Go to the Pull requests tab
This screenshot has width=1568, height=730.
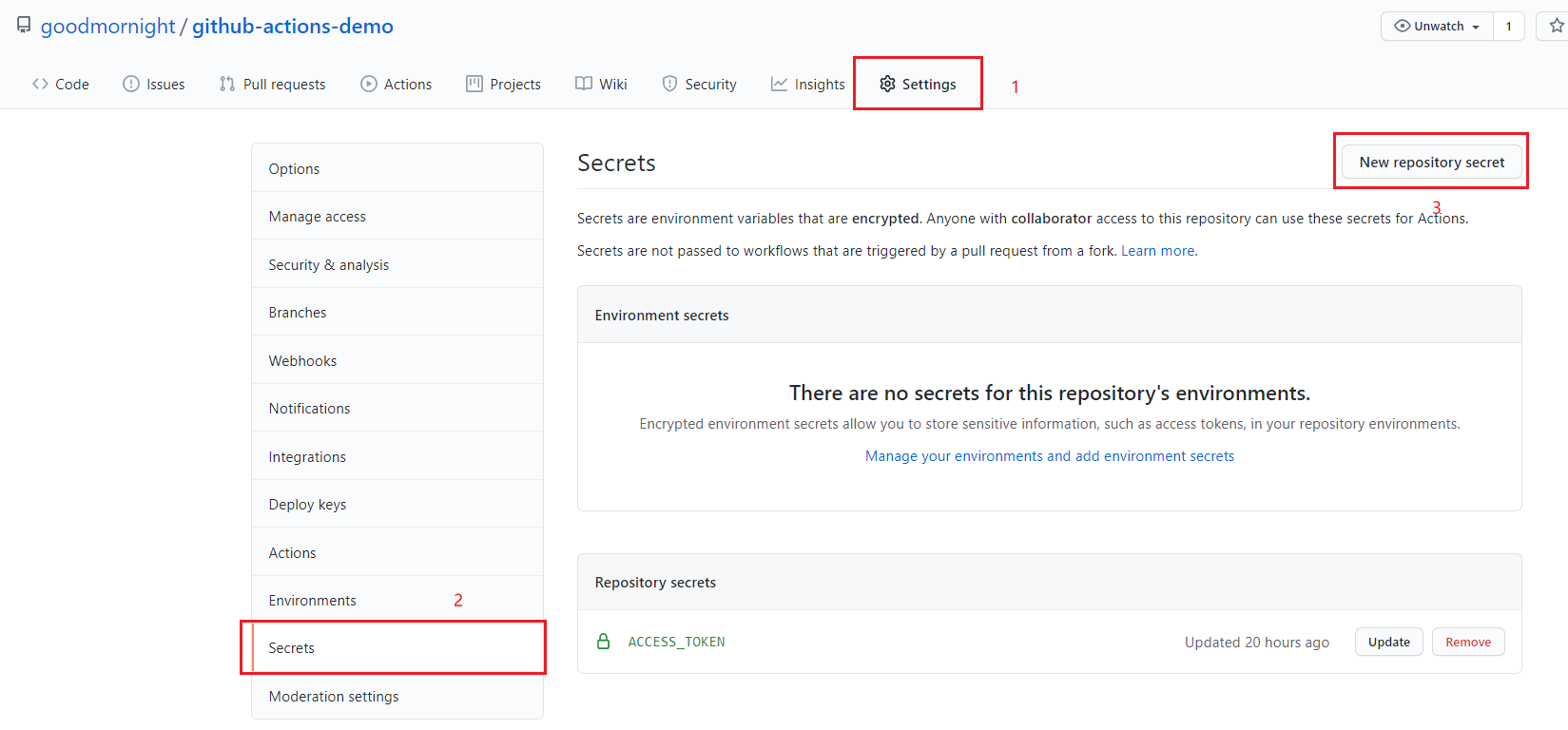[273, 84]
